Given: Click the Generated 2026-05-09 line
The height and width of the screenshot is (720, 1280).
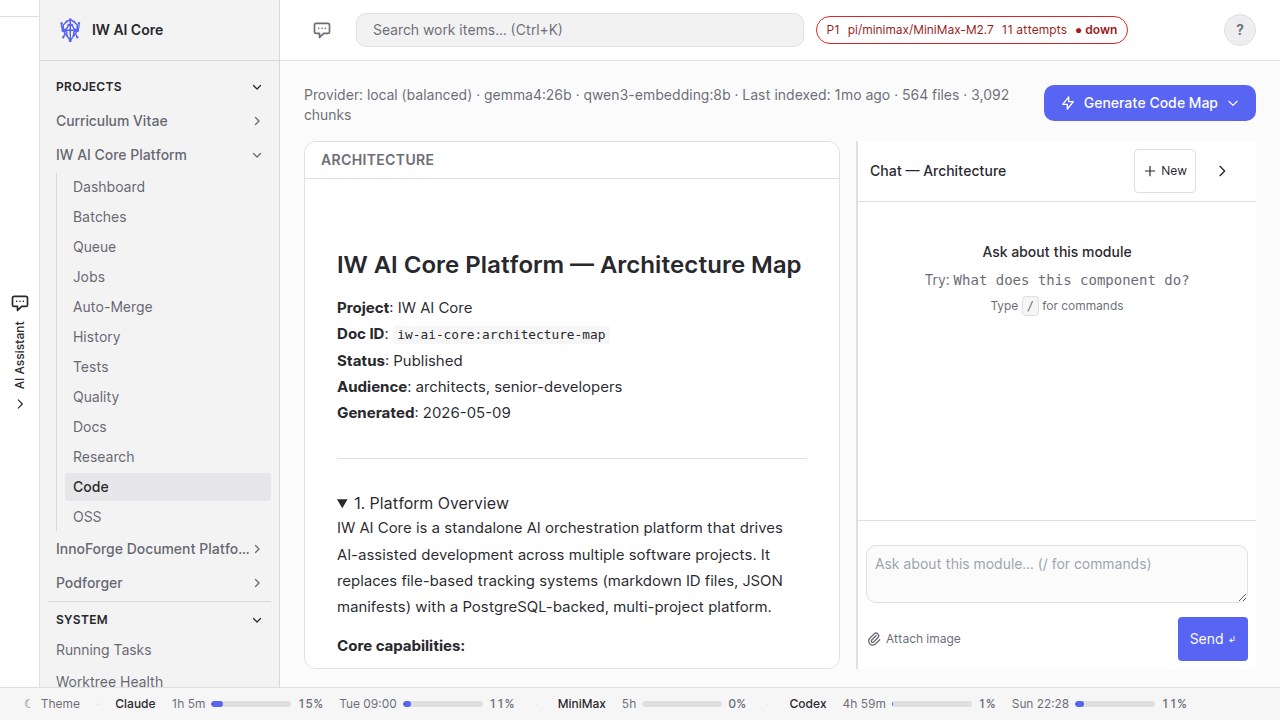Looking at the screenshot, I should (424, 413).
